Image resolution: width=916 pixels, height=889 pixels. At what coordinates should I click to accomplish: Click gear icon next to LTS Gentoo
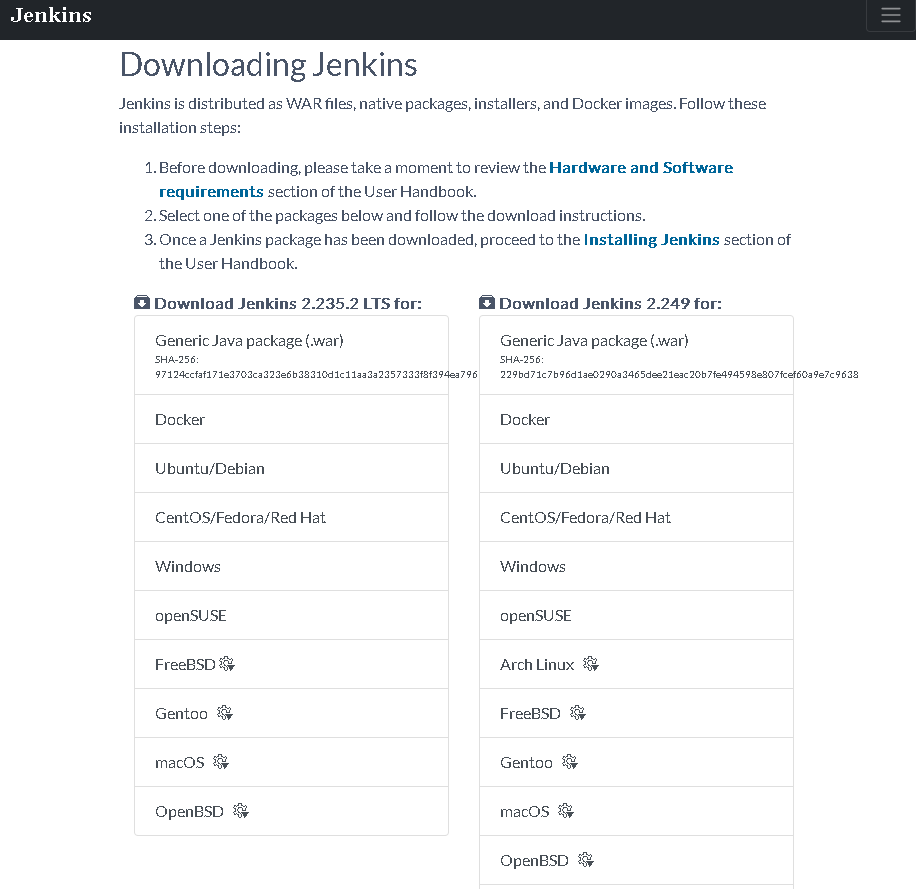(225, 713)
